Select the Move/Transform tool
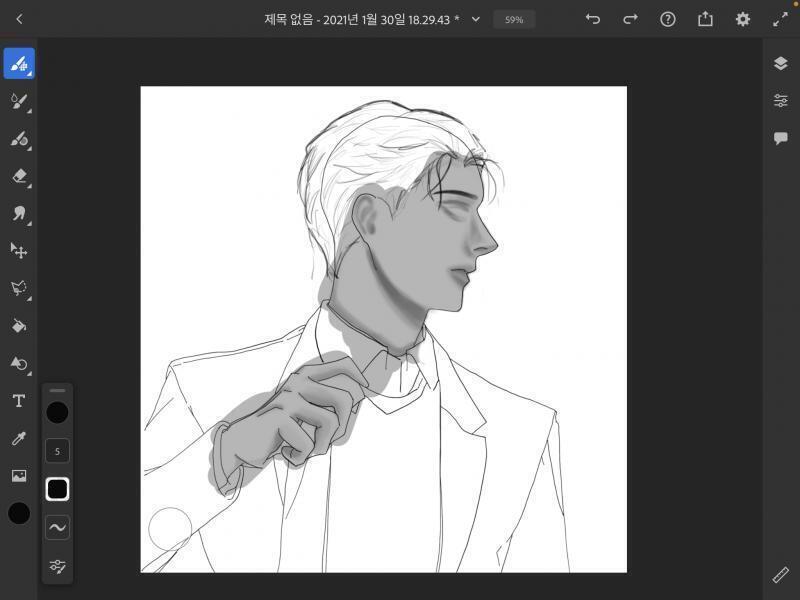 point(19,251)
